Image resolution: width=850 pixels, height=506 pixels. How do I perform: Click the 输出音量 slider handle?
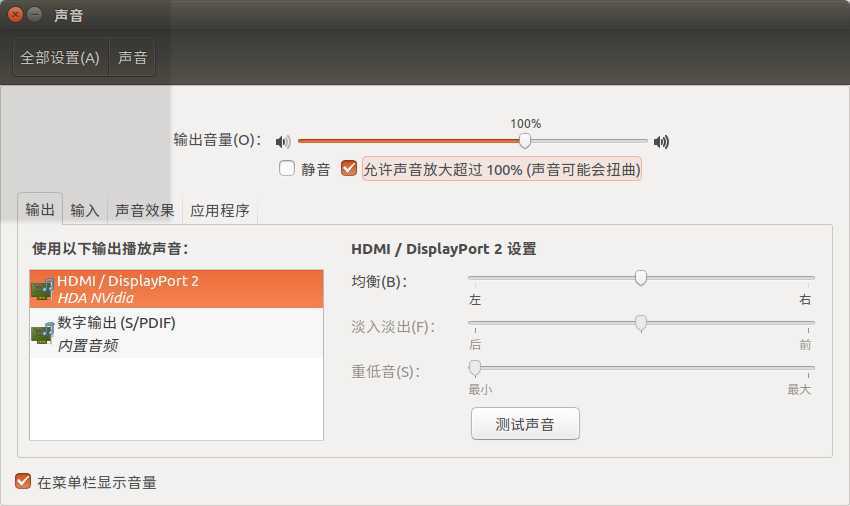[x=525, y=141]
